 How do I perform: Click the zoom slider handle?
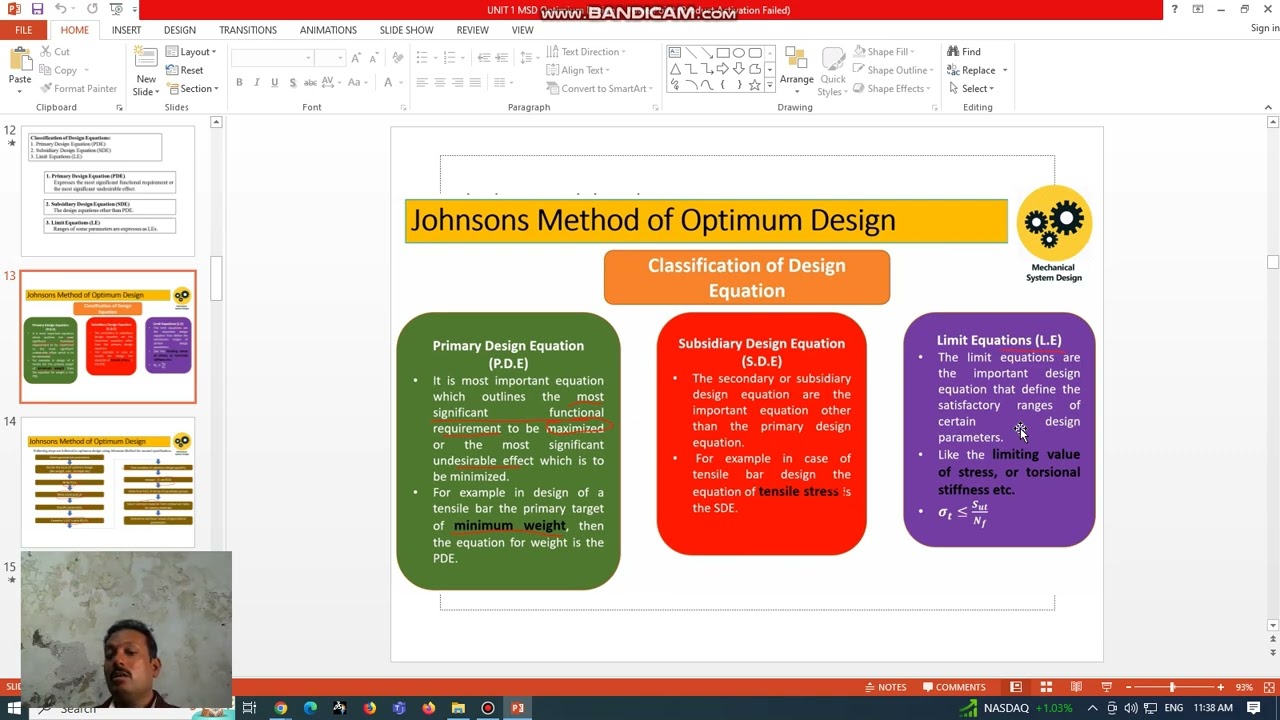pos(1172,687)
